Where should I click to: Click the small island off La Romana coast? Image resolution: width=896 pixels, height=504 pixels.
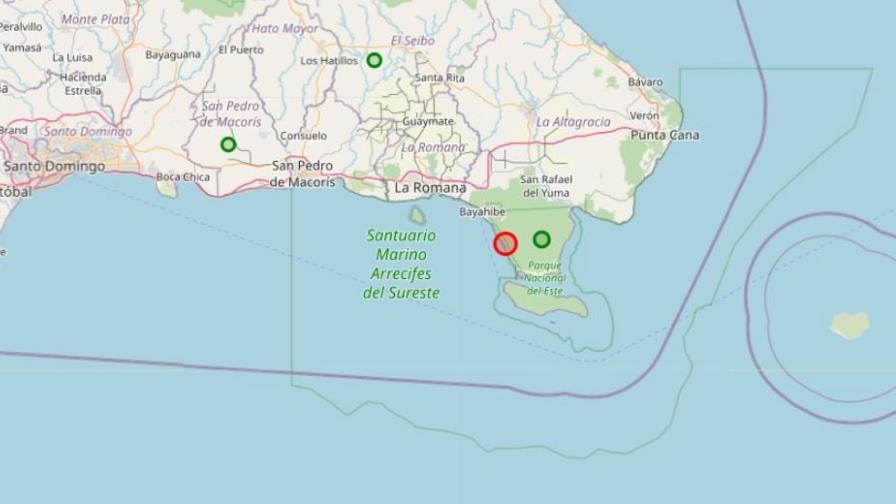click(x=417, y=215)
